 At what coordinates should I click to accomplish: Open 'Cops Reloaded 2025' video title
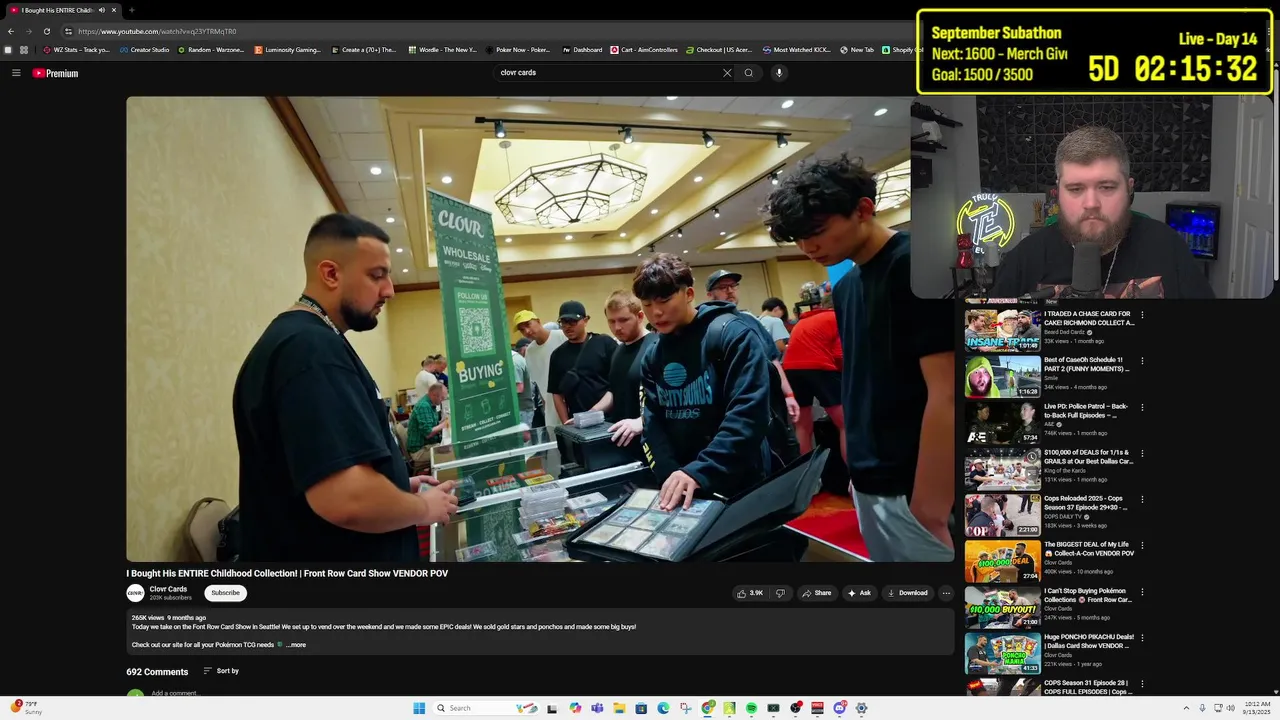pos(1086,503)
